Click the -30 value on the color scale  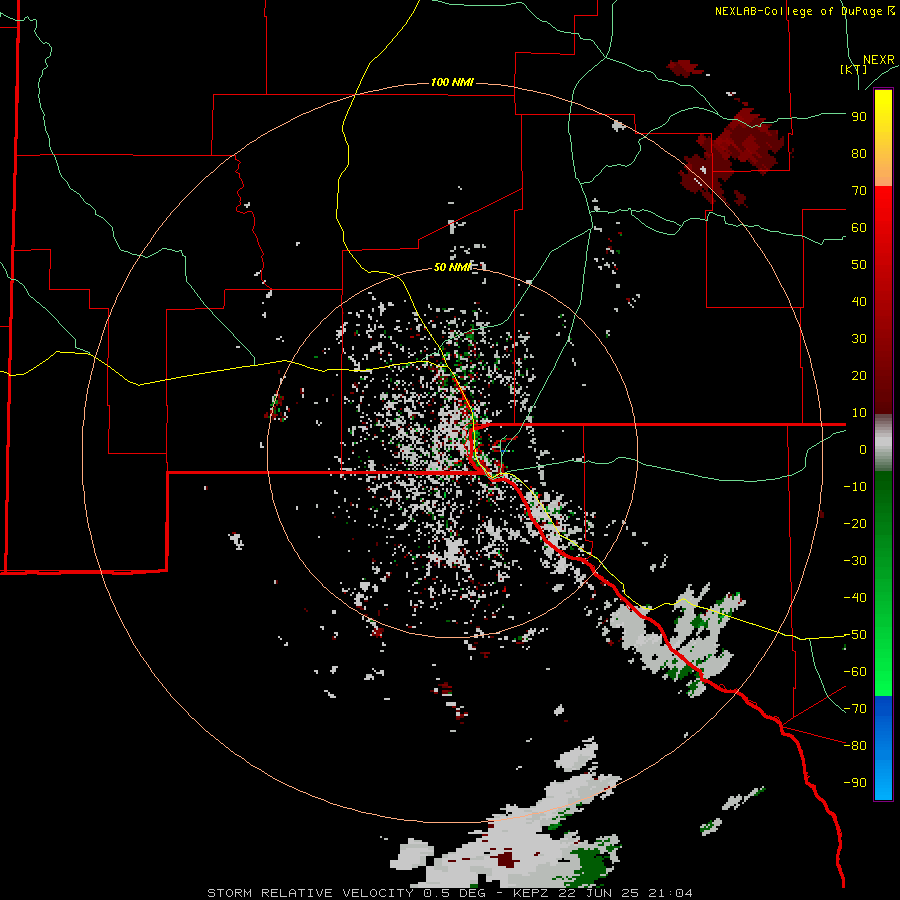[x=855, y=561]
